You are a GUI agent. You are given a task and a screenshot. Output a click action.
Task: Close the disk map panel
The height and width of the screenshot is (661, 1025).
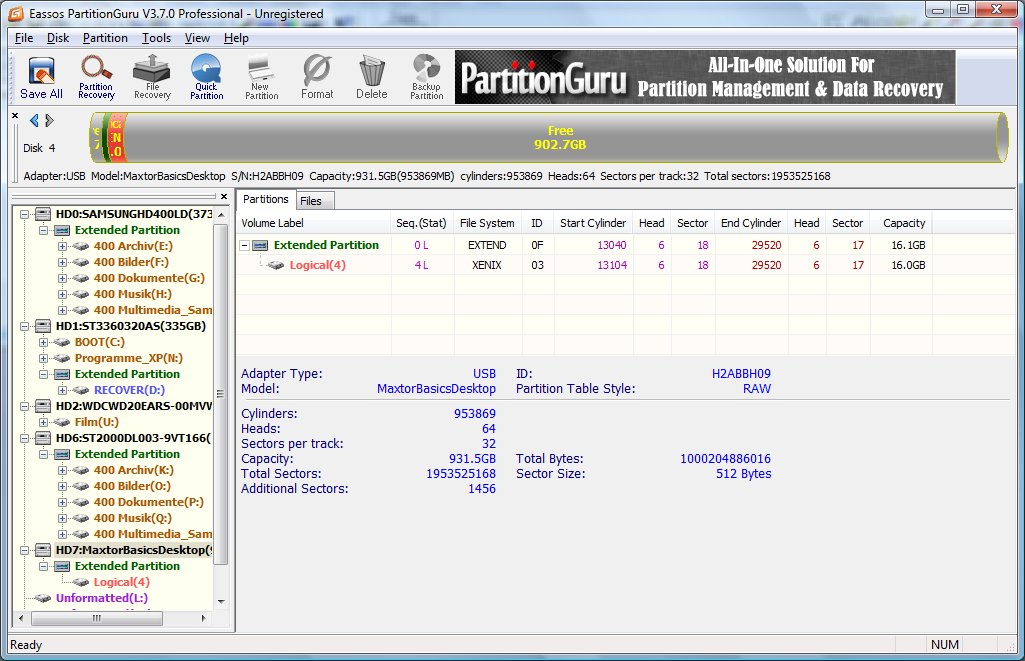[14, 116]
